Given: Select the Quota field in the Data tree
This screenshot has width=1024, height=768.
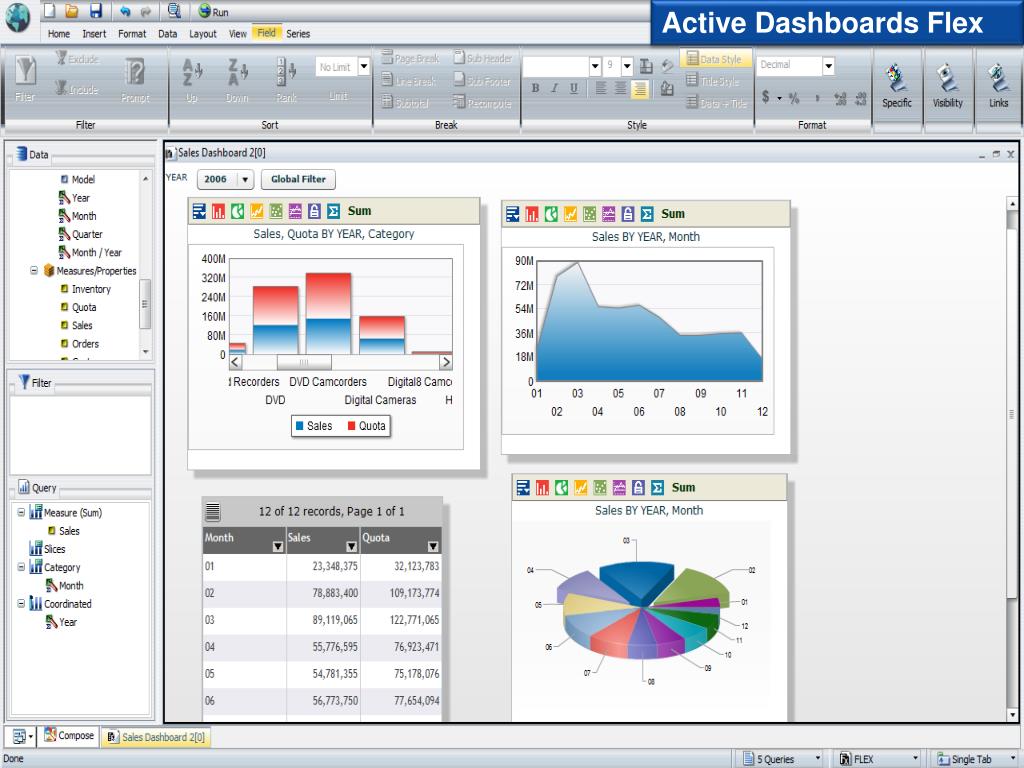Looking at the screenshot, I should tap(84, 307).
